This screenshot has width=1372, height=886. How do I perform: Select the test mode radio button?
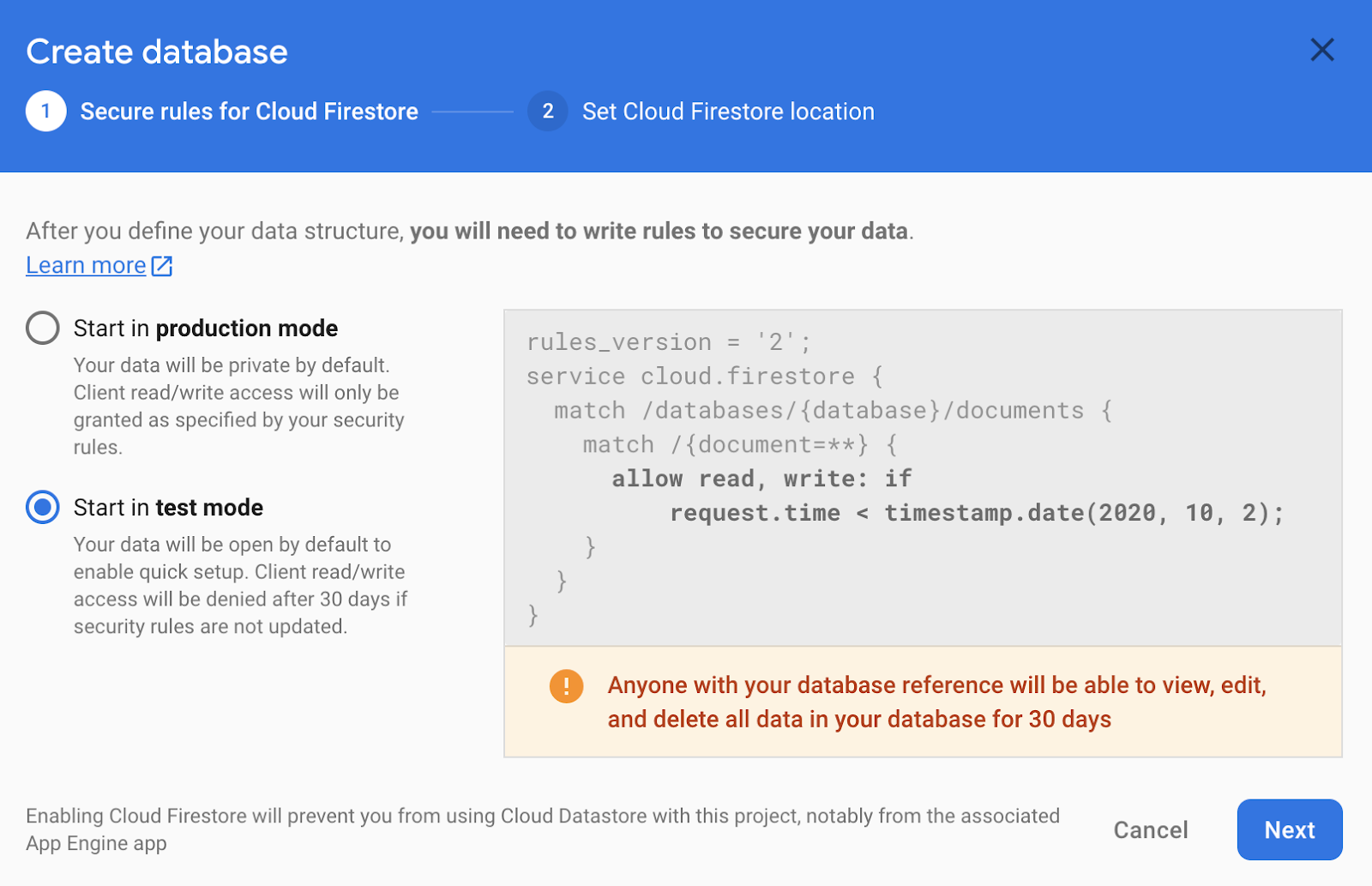tap(43, 507)
